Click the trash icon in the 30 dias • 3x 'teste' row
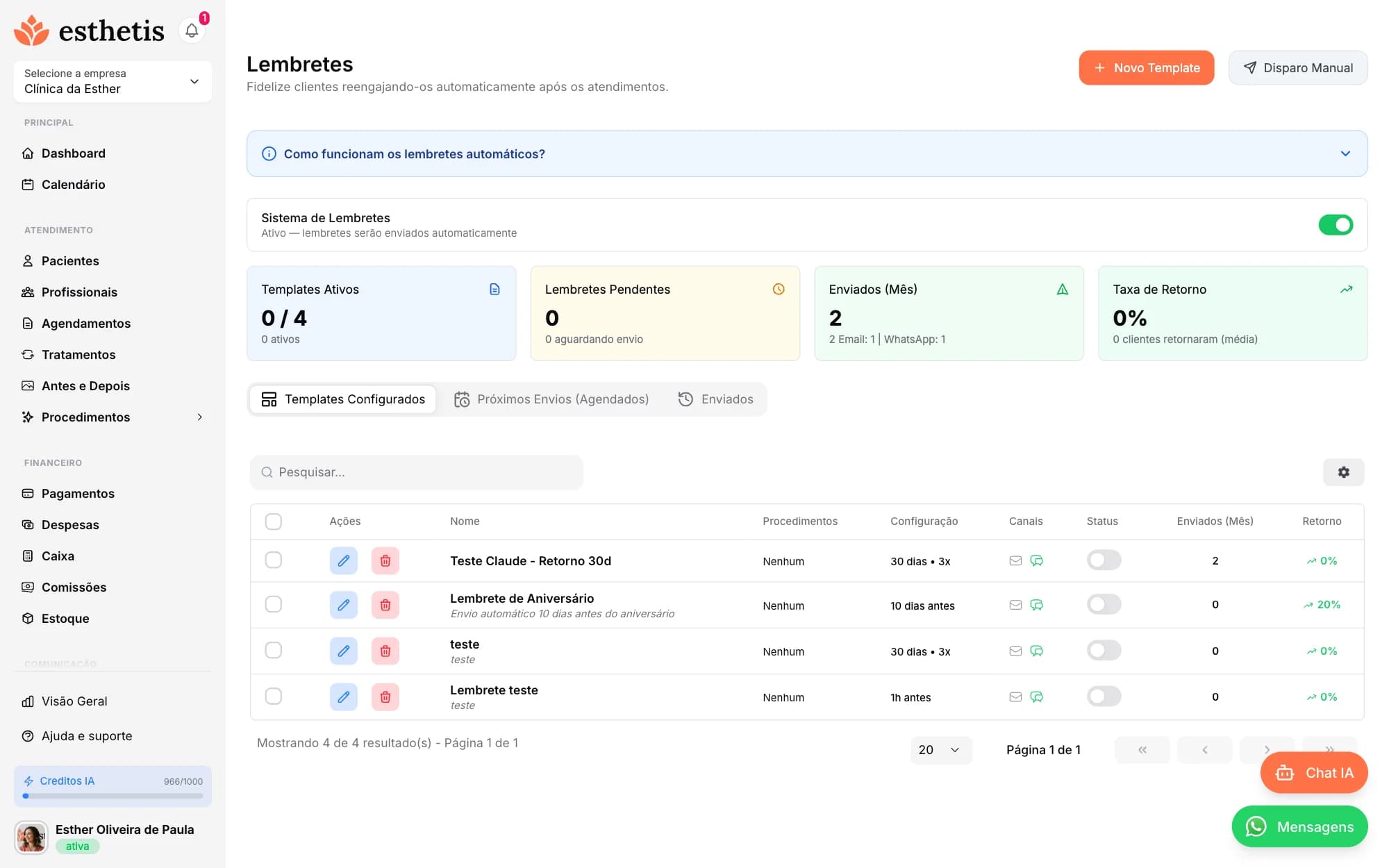Screen dimensions: 1389x868 (x=385, y=651)
